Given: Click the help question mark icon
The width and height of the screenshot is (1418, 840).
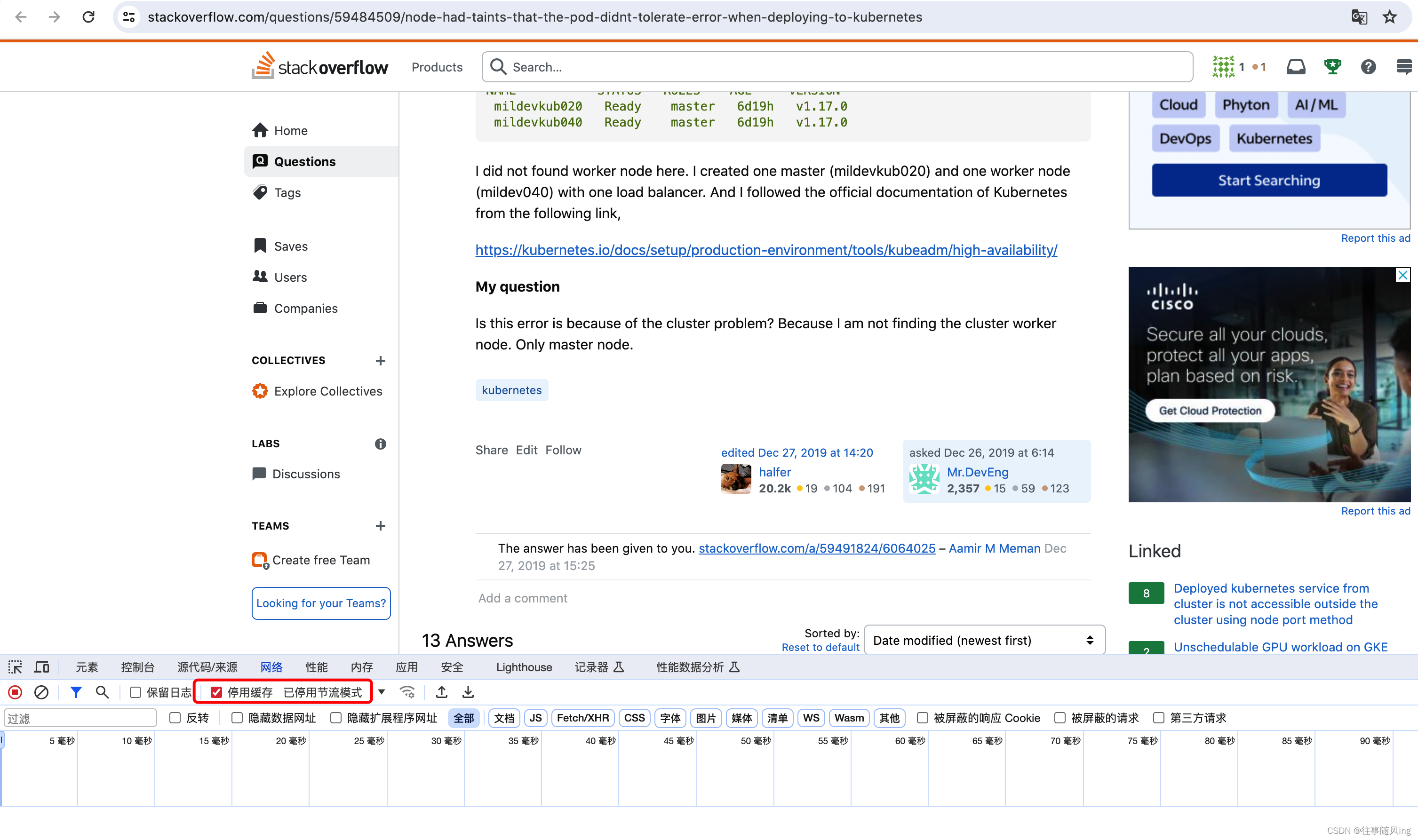Looking at the screenshot, I should click(1368, 67).
